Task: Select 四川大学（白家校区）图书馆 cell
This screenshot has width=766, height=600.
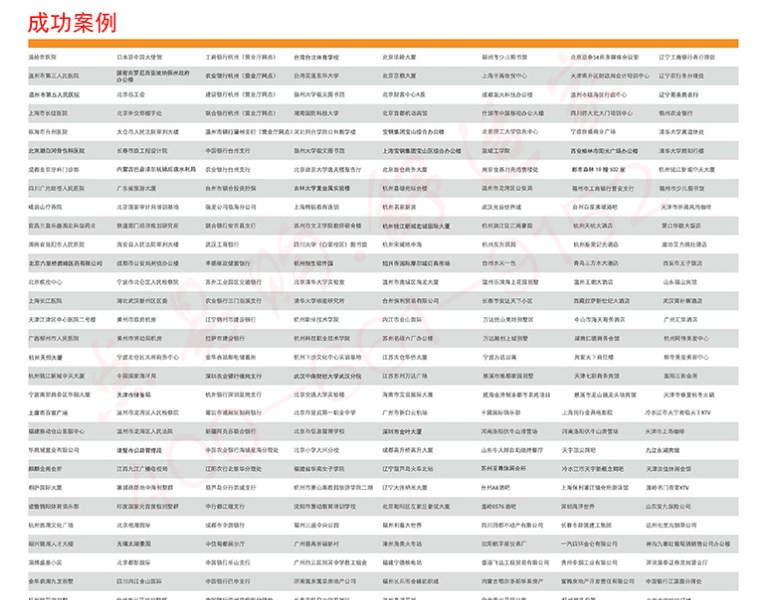Action: coord(330,244)
